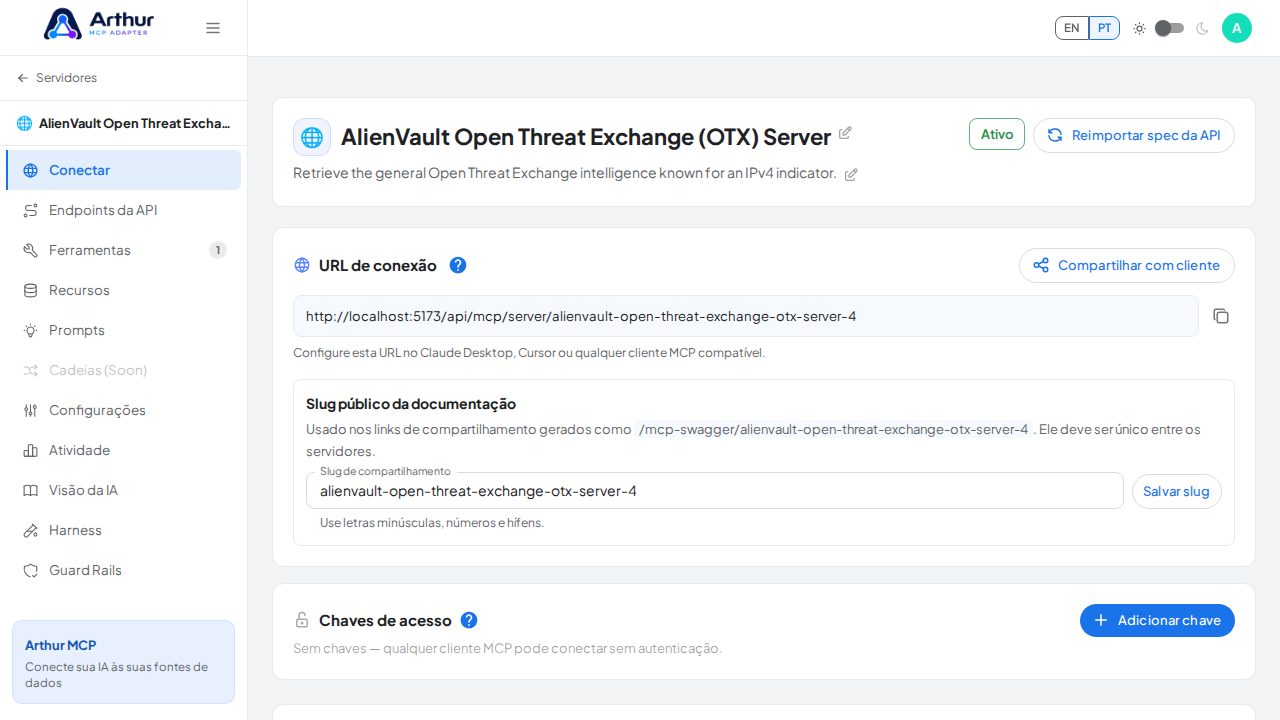Click the Ativo status badge

(x=997, y=134)
